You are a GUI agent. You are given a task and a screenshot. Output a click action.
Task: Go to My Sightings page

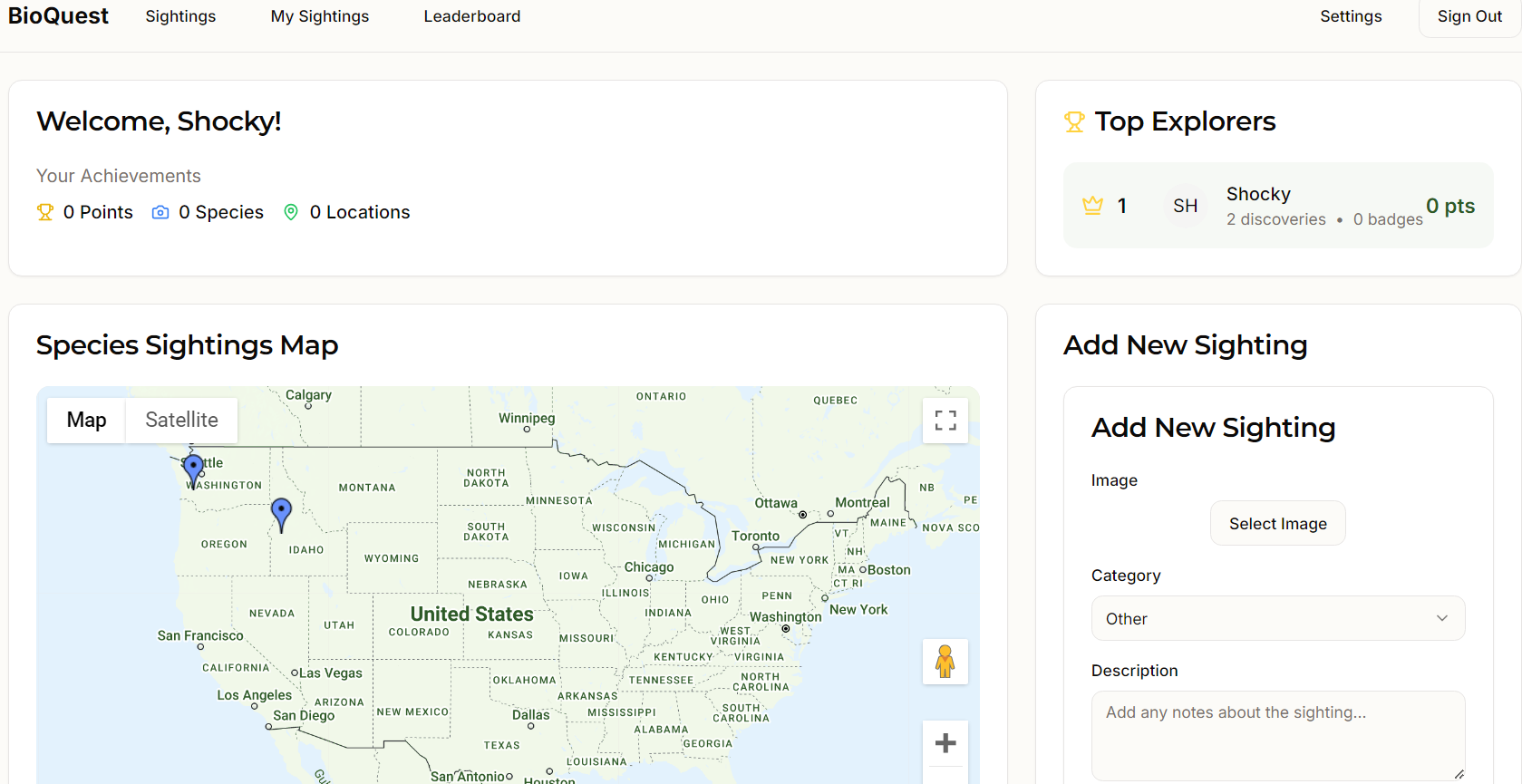point(320,16)
